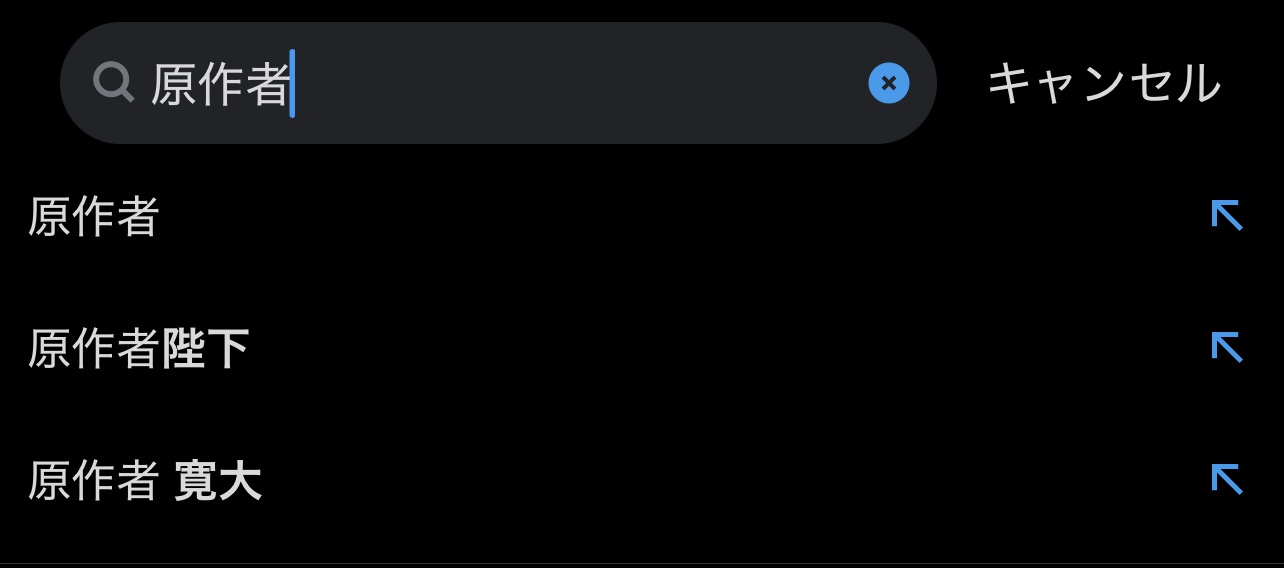Place cursor at end of search query
The image size is (1284, 568).
click(293, 84)
